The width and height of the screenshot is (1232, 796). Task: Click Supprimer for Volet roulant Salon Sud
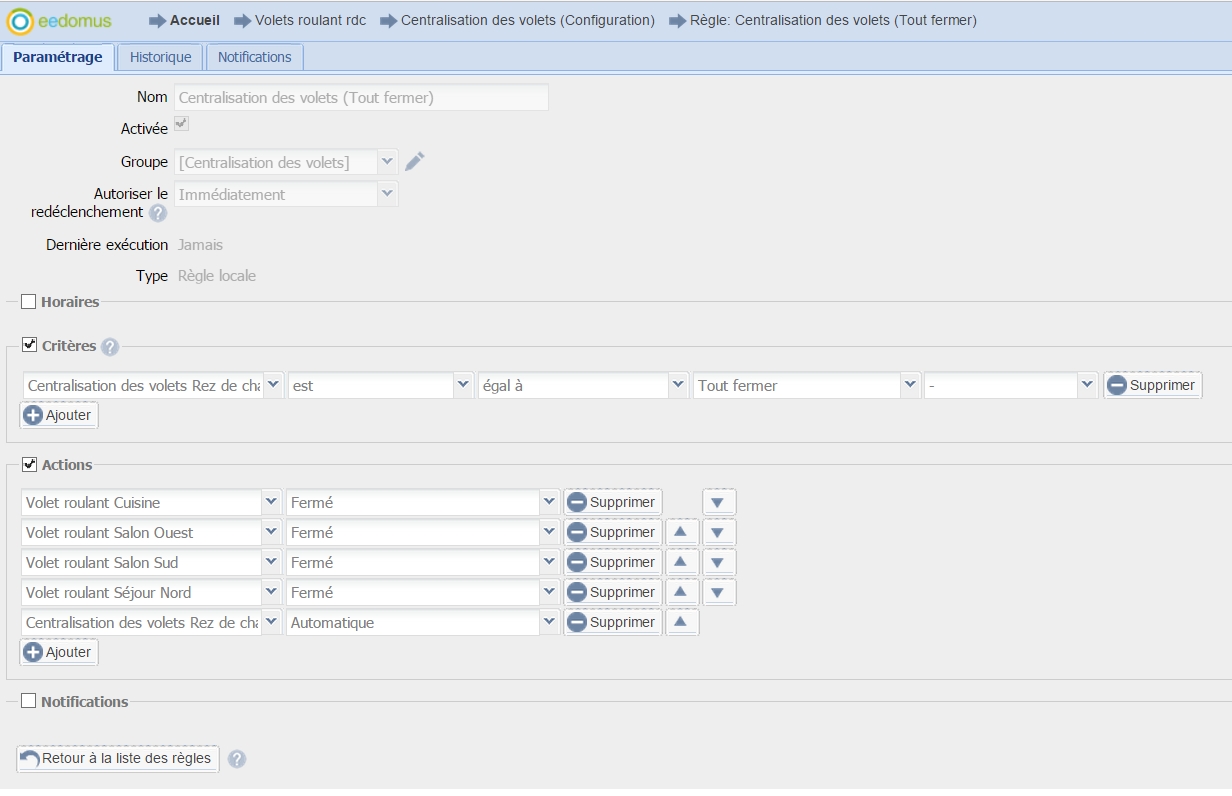[612, 562]
